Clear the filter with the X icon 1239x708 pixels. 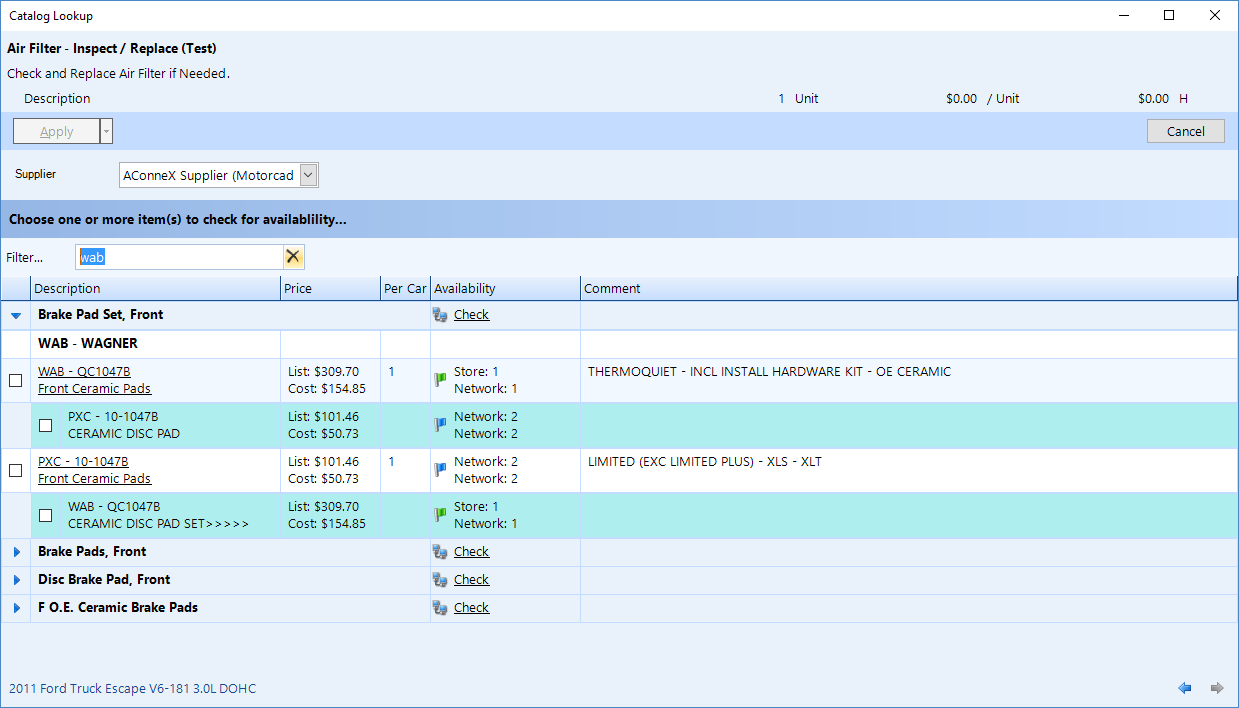[293, 257]
